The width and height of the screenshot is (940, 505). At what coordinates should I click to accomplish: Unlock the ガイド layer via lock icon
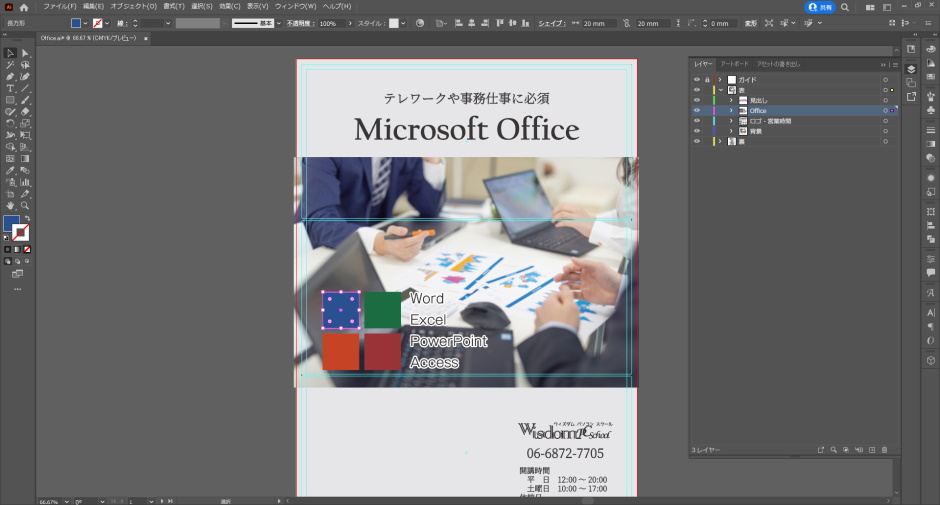708,79
